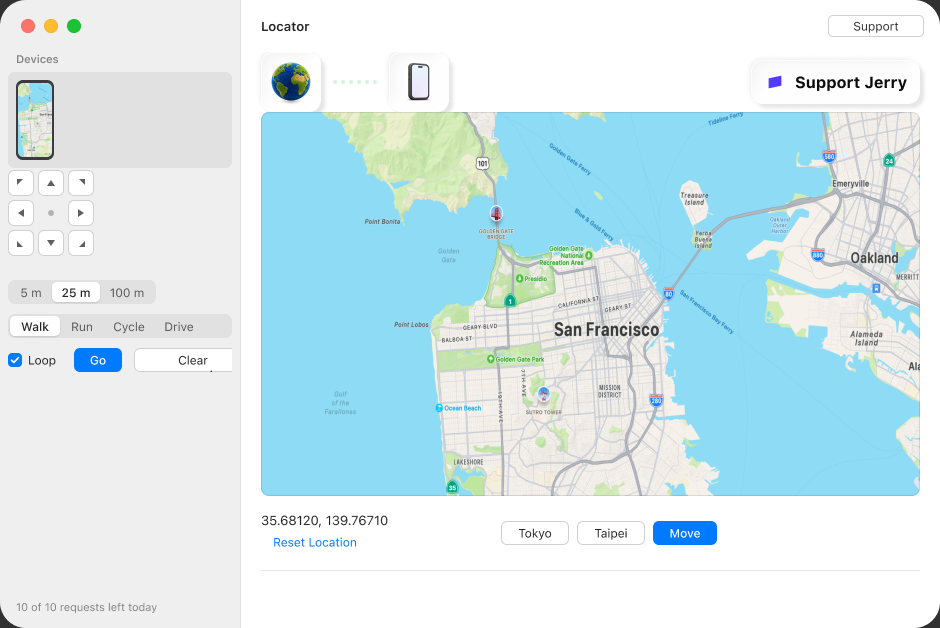The image size is (940, 628).
Task: Select the iPhone device icon
Action: coord(418,82)
